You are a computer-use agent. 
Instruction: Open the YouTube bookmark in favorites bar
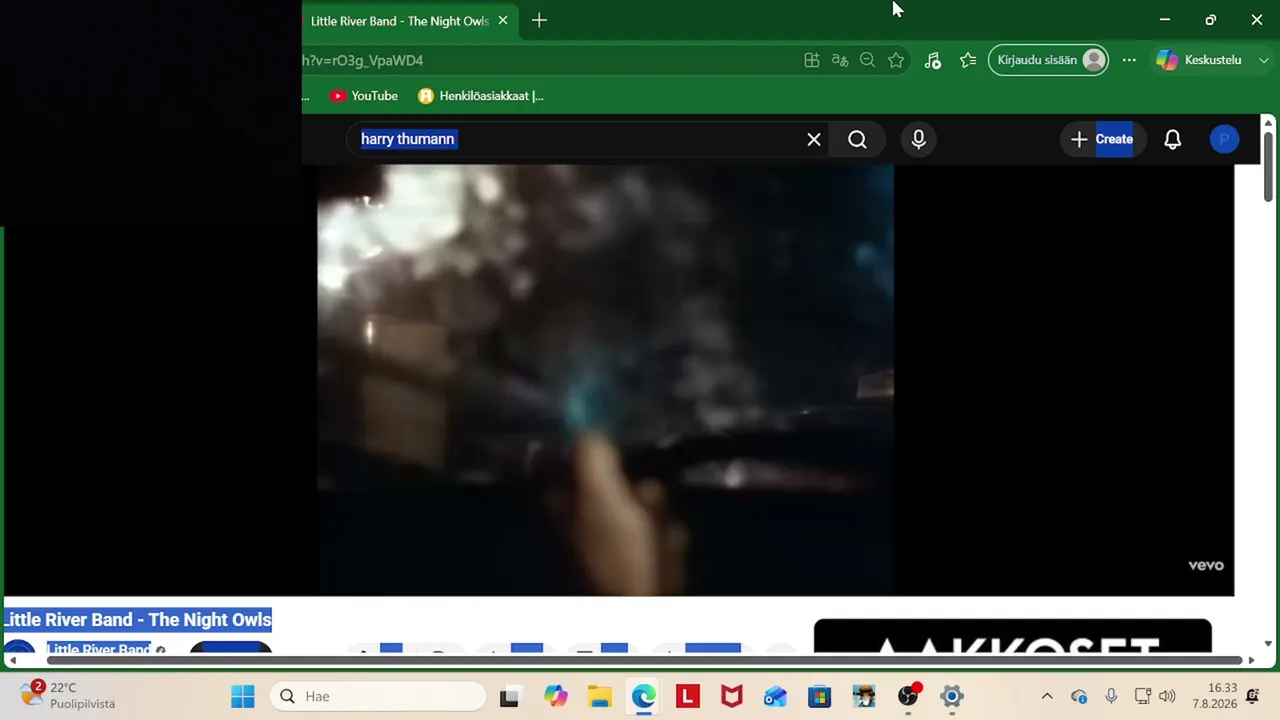point(364,96)
